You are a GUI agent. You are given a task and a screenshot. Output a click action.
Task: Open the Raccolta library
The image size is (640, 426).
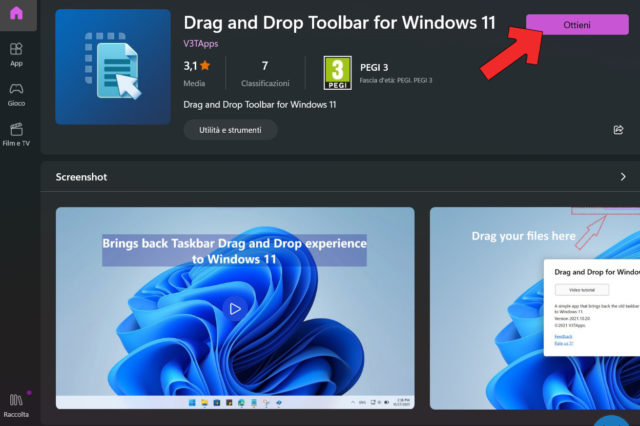16,405
